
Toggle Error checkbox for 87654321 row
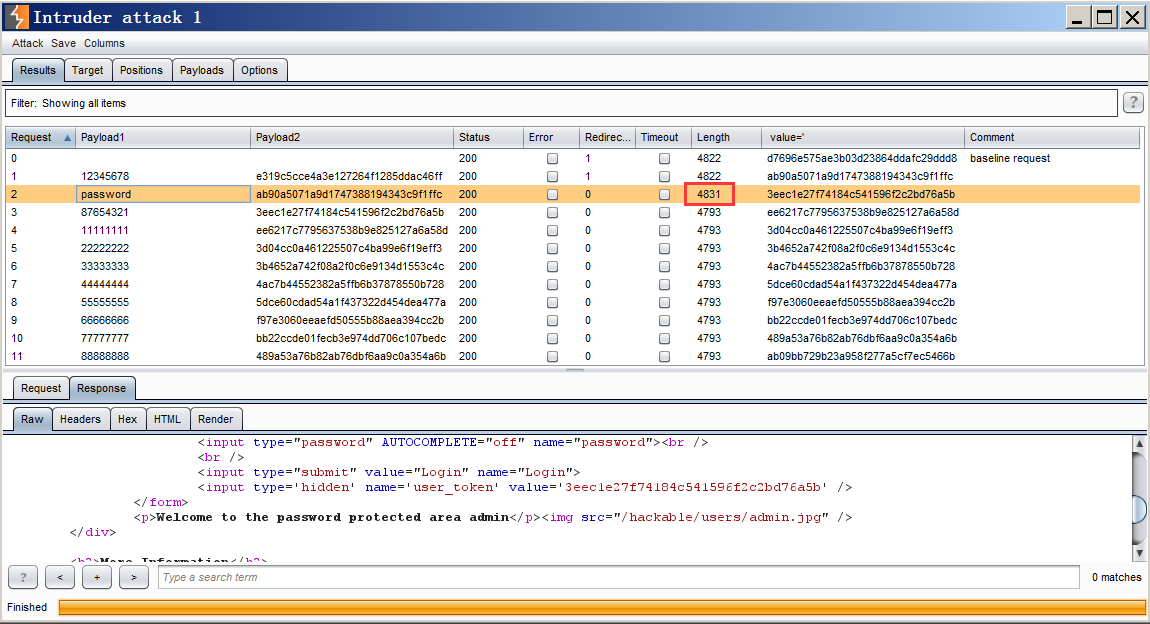point(552,213)
